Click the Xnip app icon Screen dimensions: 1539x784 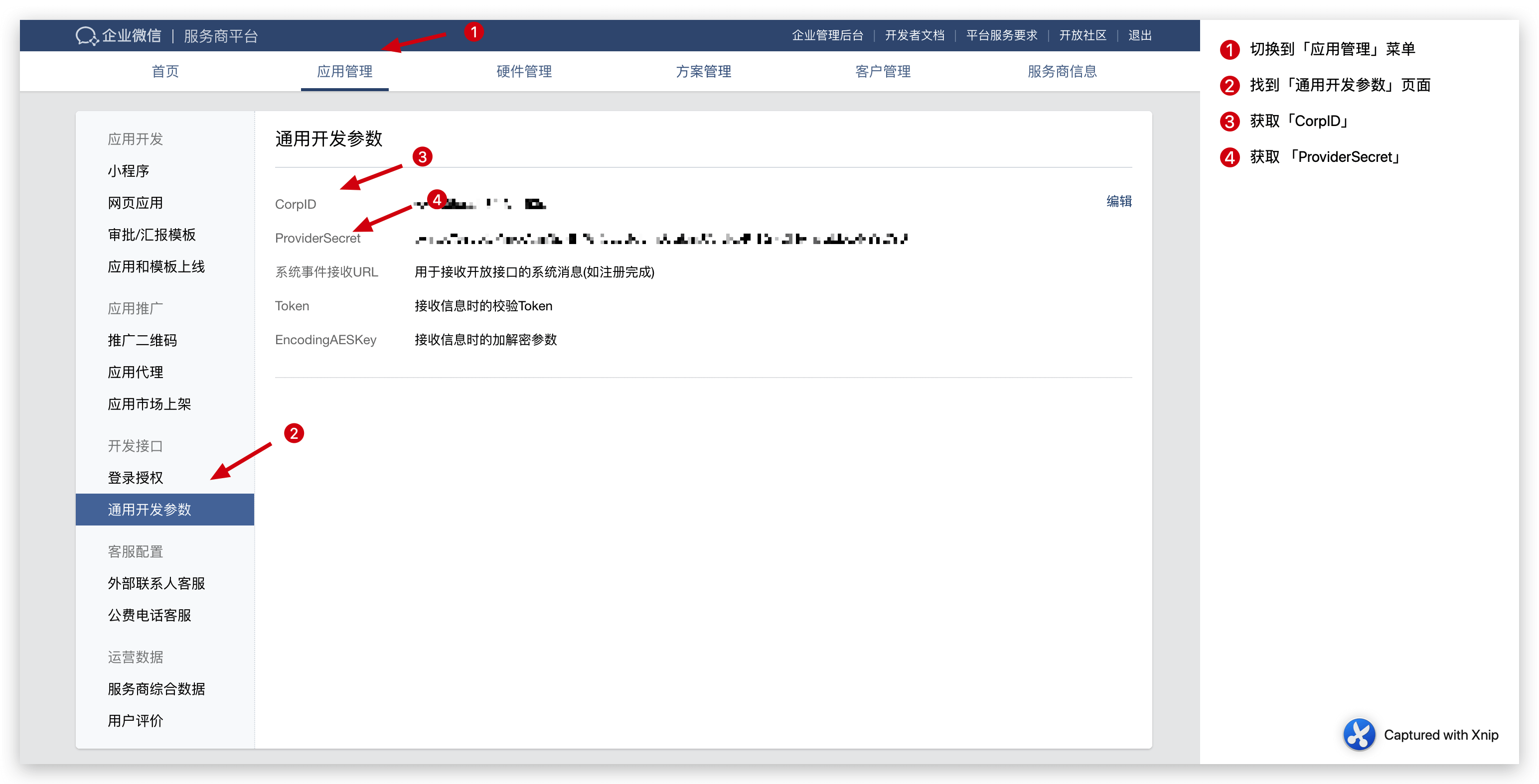click(1359, 735)
